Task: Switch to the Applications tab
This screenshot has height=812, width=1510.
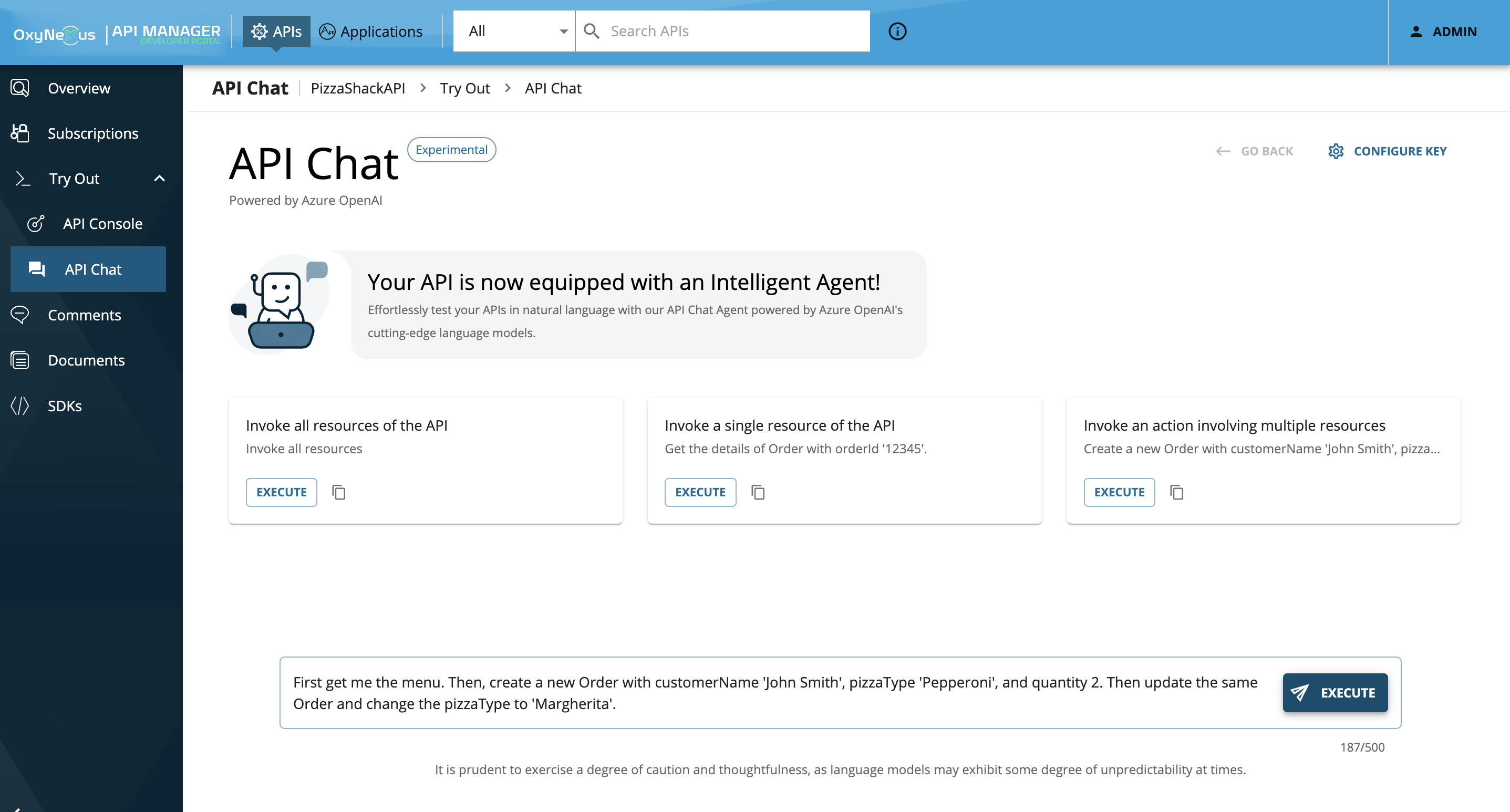Action: coord(370,31)
